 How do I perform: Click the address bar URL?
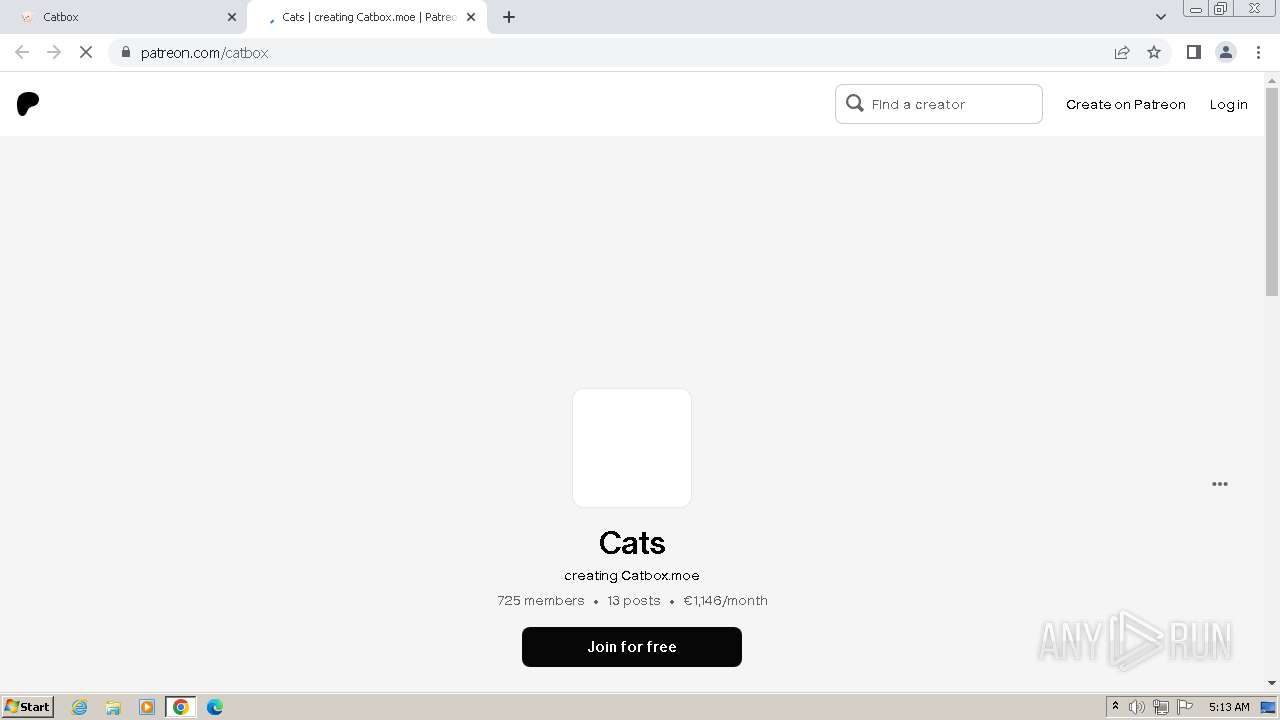pos(205,53)
